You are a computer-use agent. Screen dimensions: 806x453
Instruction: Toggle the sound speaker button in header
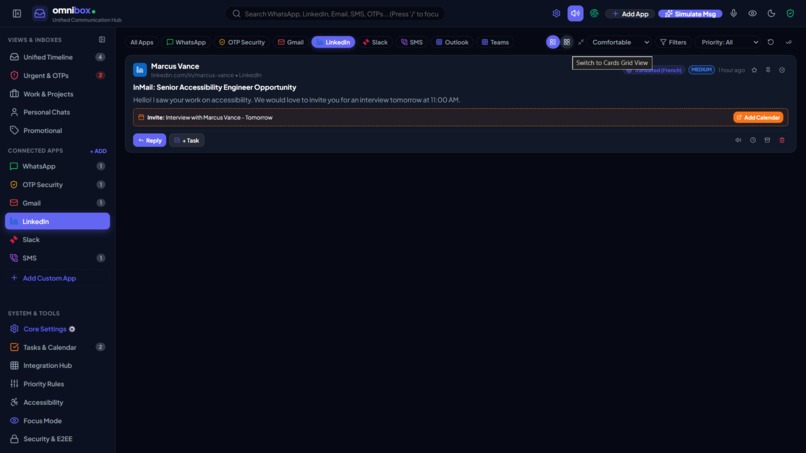click(x=575, y=14)
